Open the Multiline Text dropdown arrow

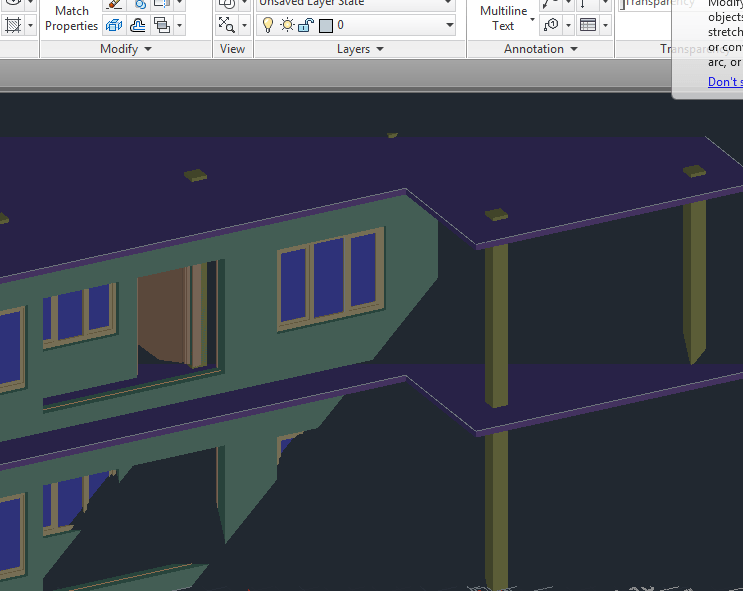[533, 19]
